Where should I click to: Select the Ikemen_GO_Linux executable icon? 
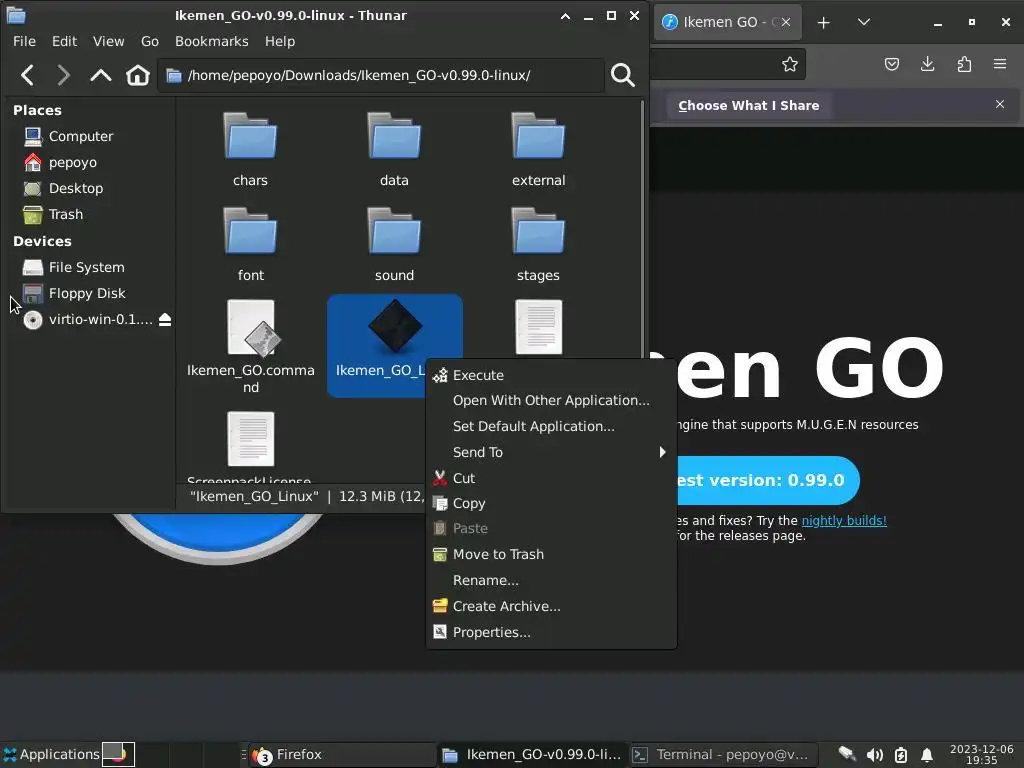point(394,325)
